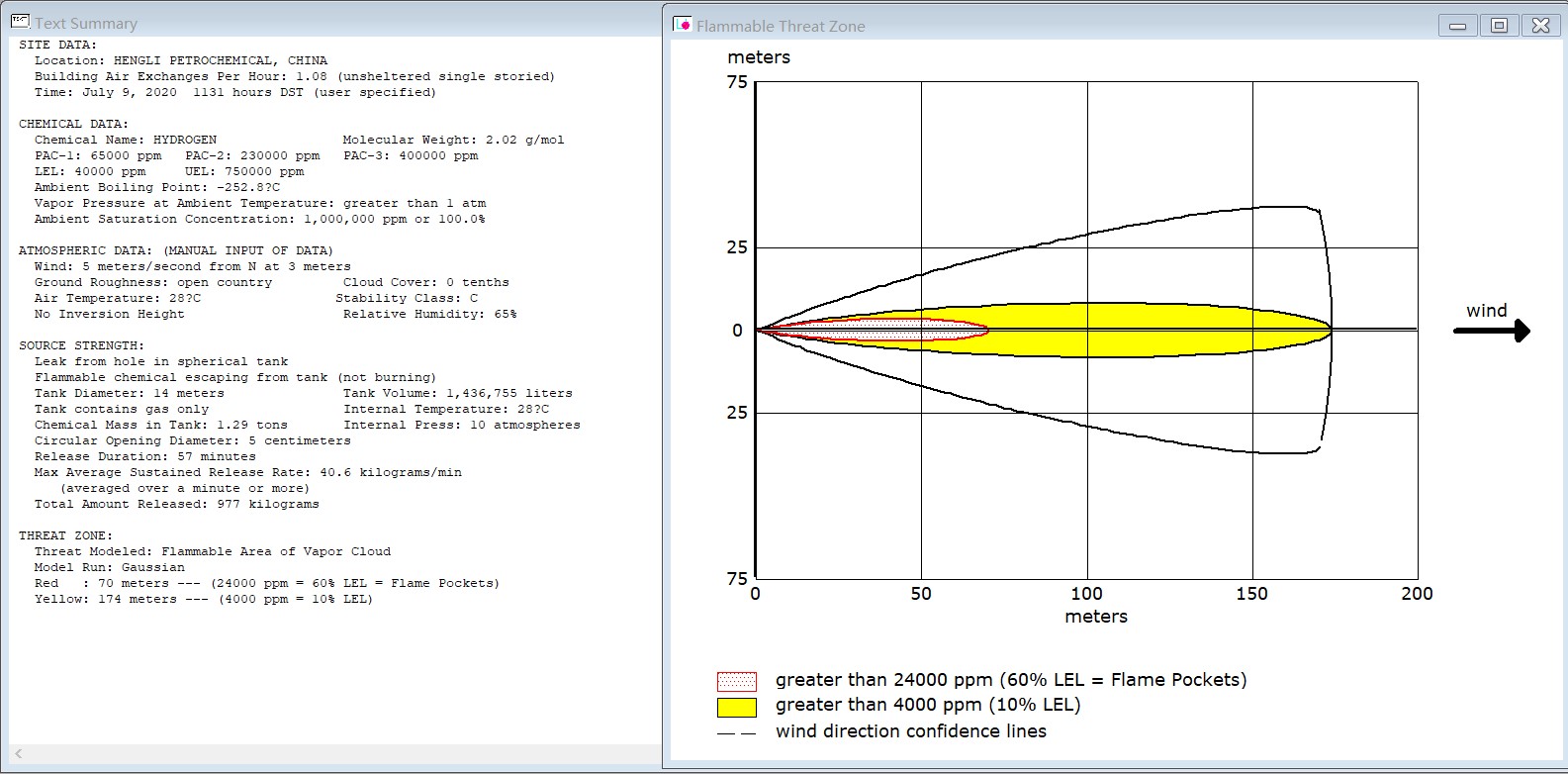Click 'Chemical Name: HYDROGEN' text
This screenshot has width=1568, height=774.
tap(126, 140)
